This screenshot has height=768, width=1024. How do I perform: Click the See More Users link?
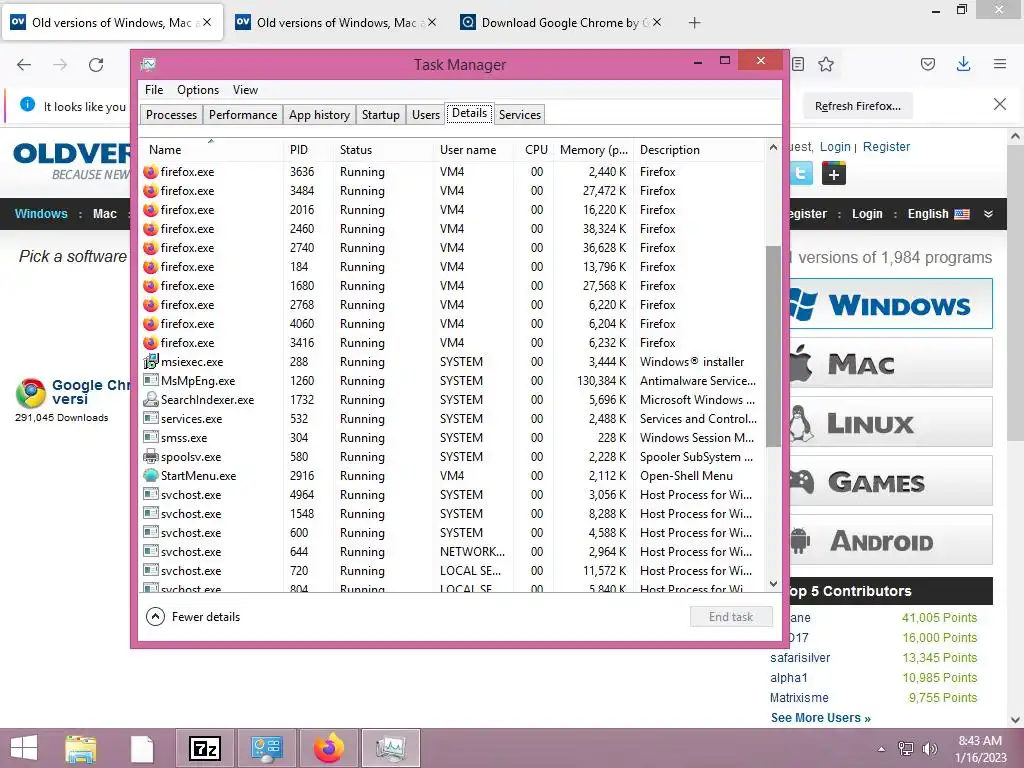point(820,718)
